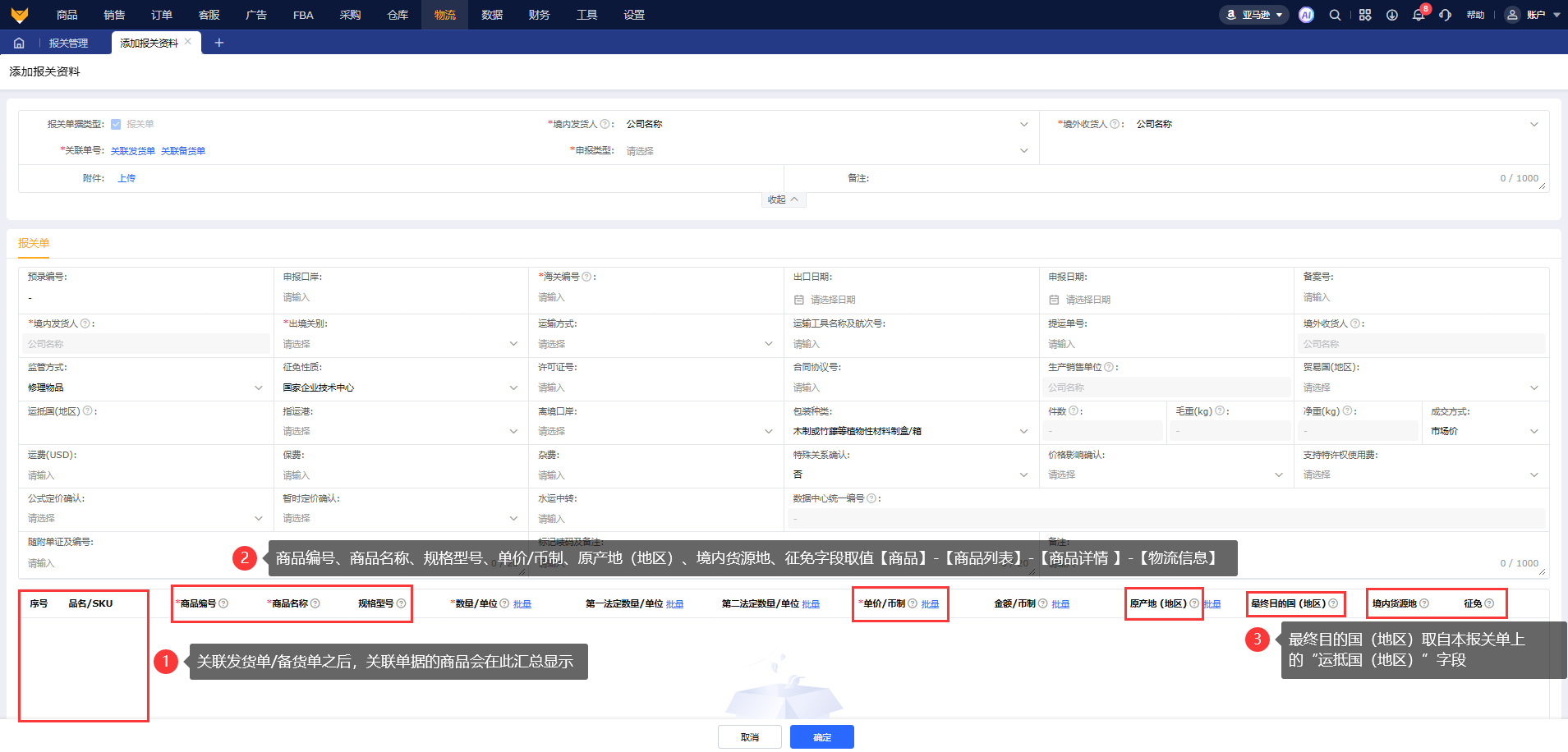Open the 监管方式 dropdown showing 修理物品

(x=145, y=387)
